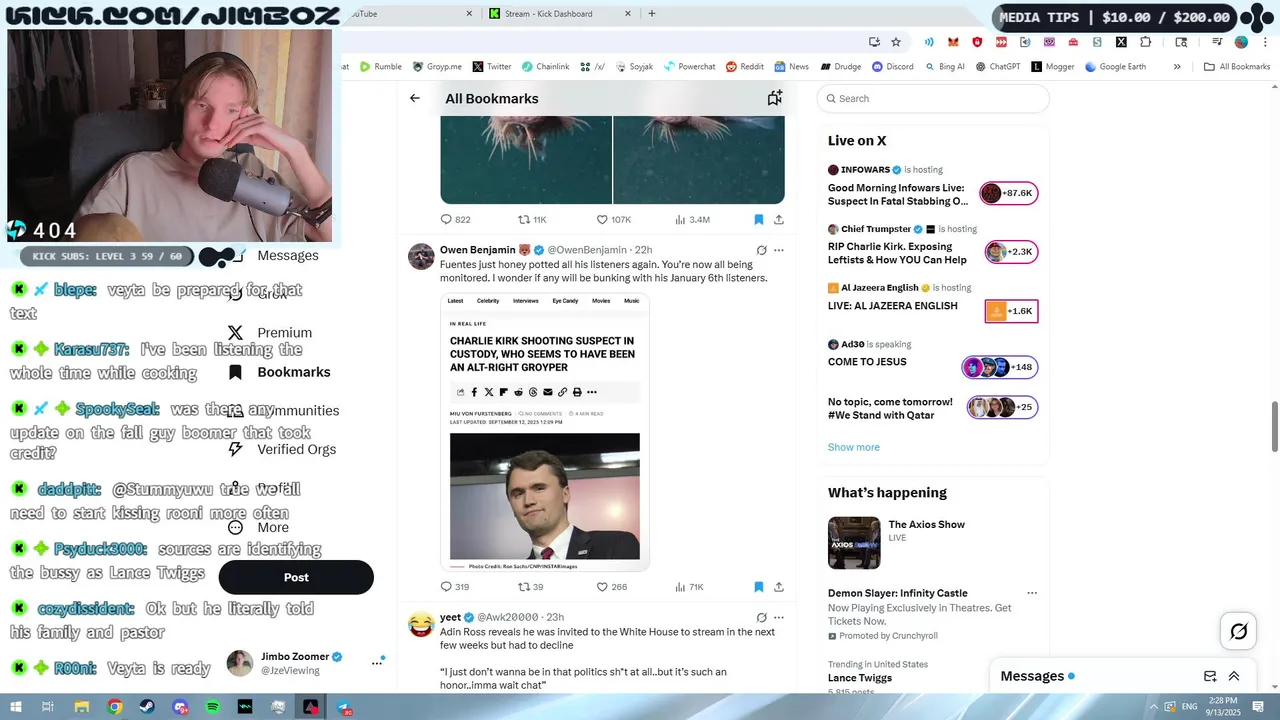The width and height of the screenshot is (1280, 720).
Task: Bookmark this page with the star icon
Action: click(896, 42)
